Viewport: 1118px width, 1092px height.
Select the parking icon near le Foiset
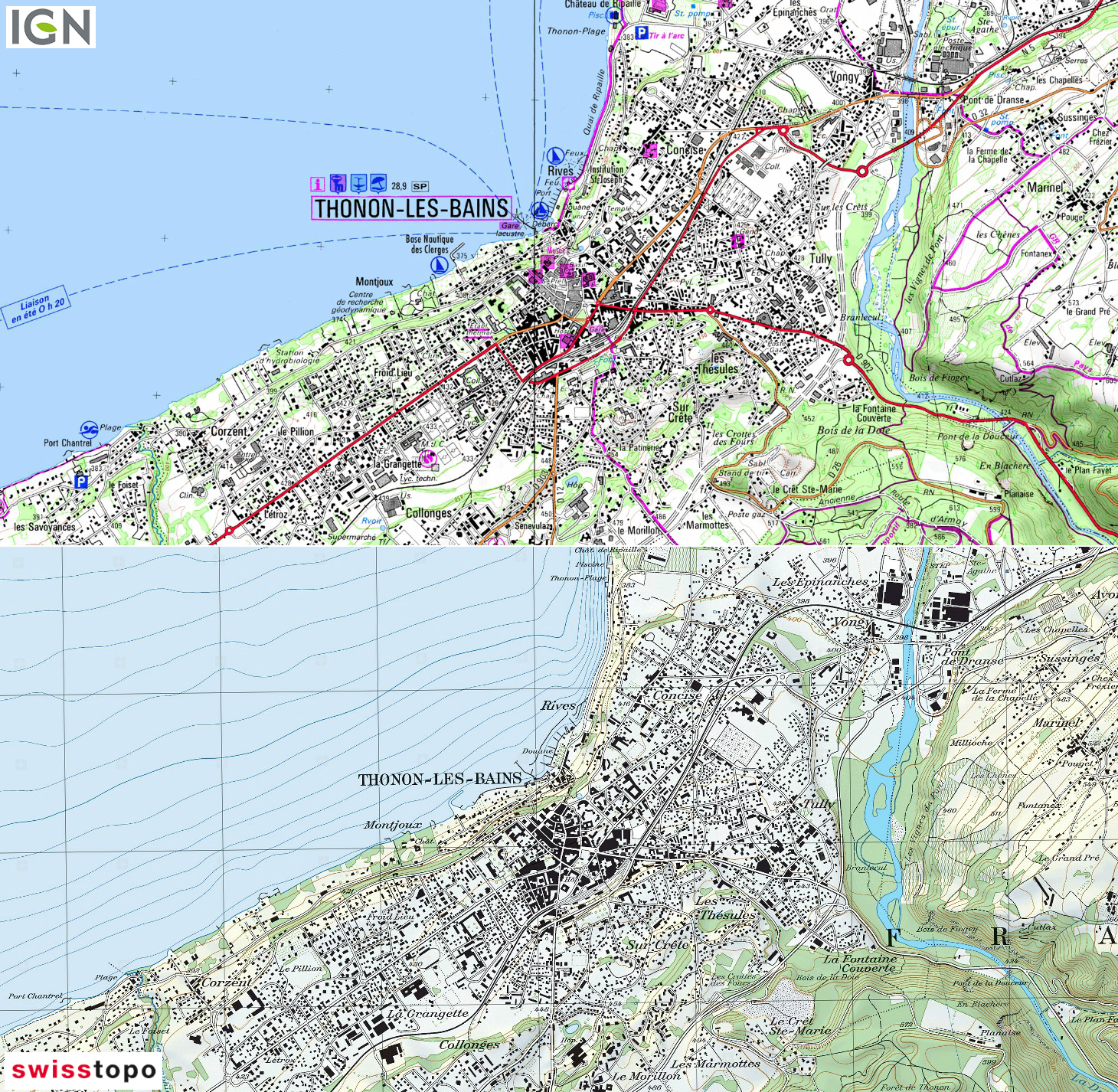(x=81, y=482)
